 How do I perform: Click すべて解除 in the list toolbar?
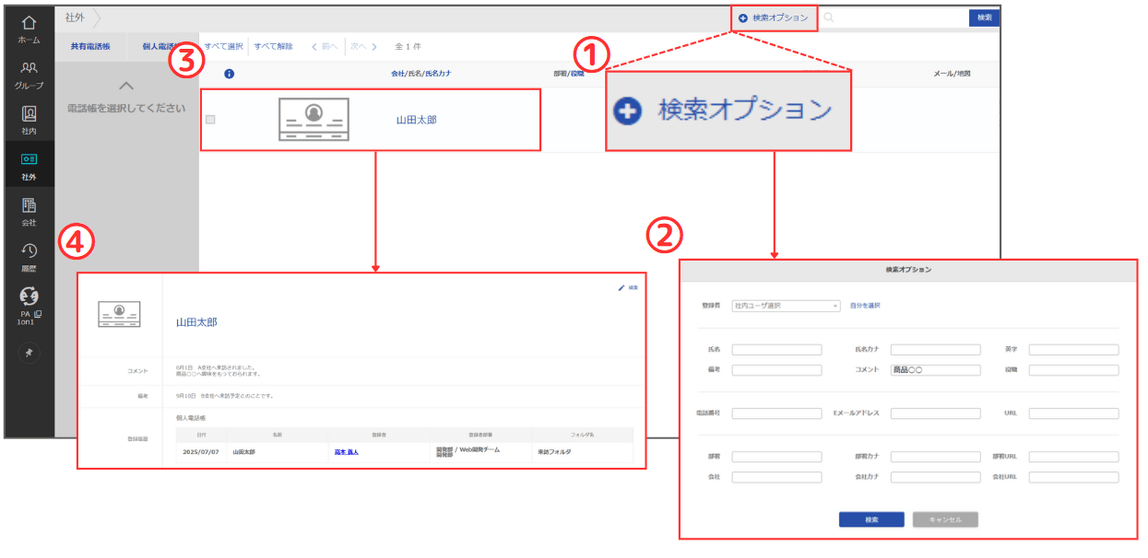point(273,46)
